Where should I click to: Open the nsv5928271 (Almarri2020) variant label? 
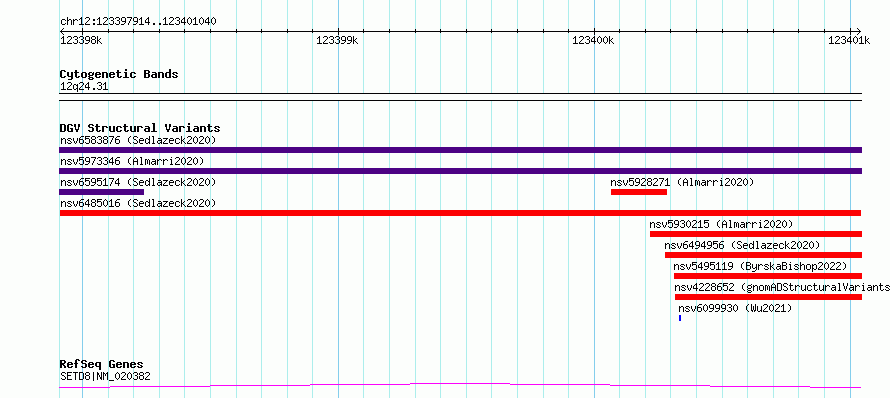[682, 182]
